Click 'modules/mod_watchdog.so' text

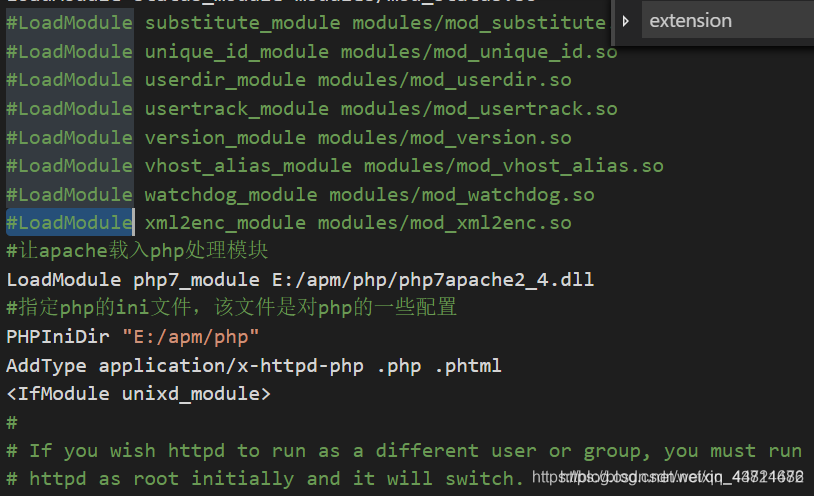point(462,195)
